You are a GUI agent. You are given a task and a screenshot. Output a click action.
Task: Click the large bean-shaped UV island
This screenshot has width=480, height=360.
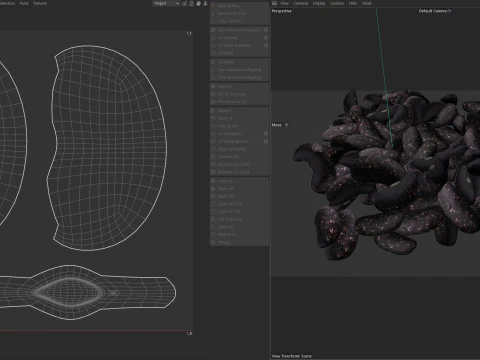point(107,148)
